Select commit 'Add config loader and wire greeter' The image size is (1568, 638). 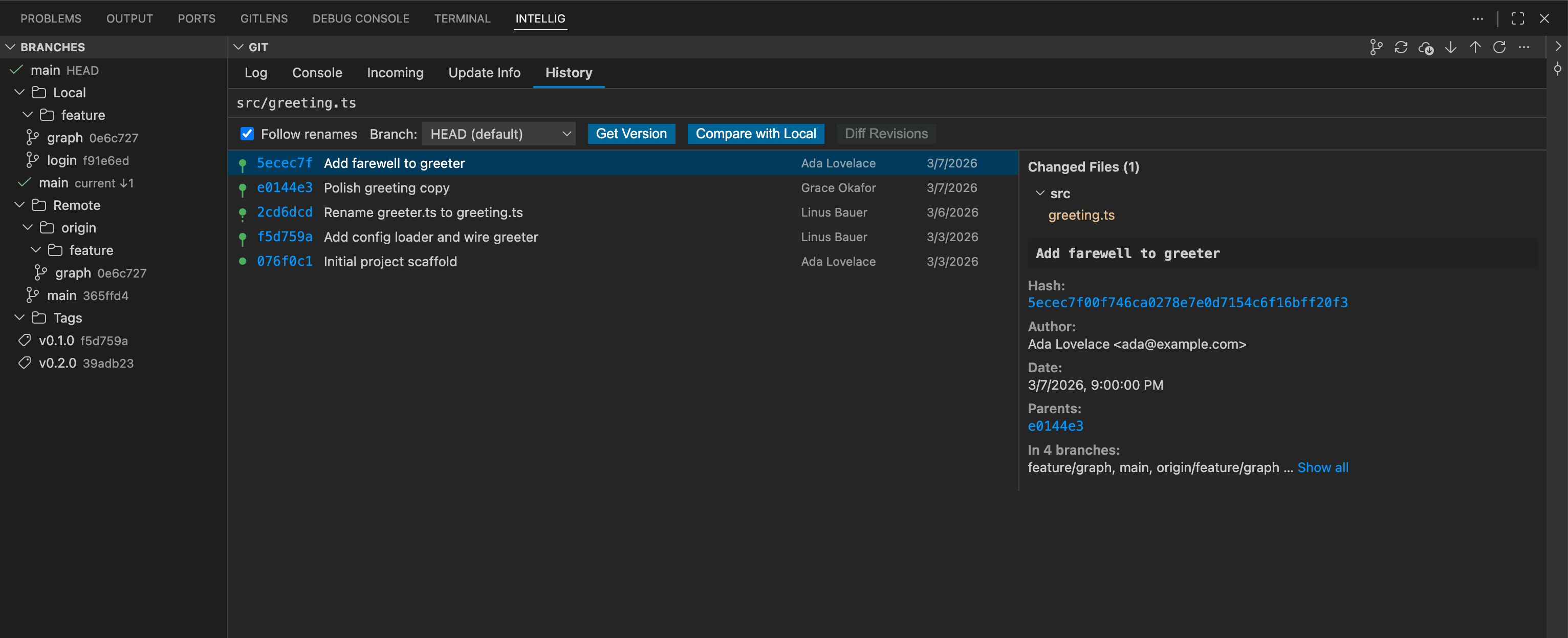point(623,237)
